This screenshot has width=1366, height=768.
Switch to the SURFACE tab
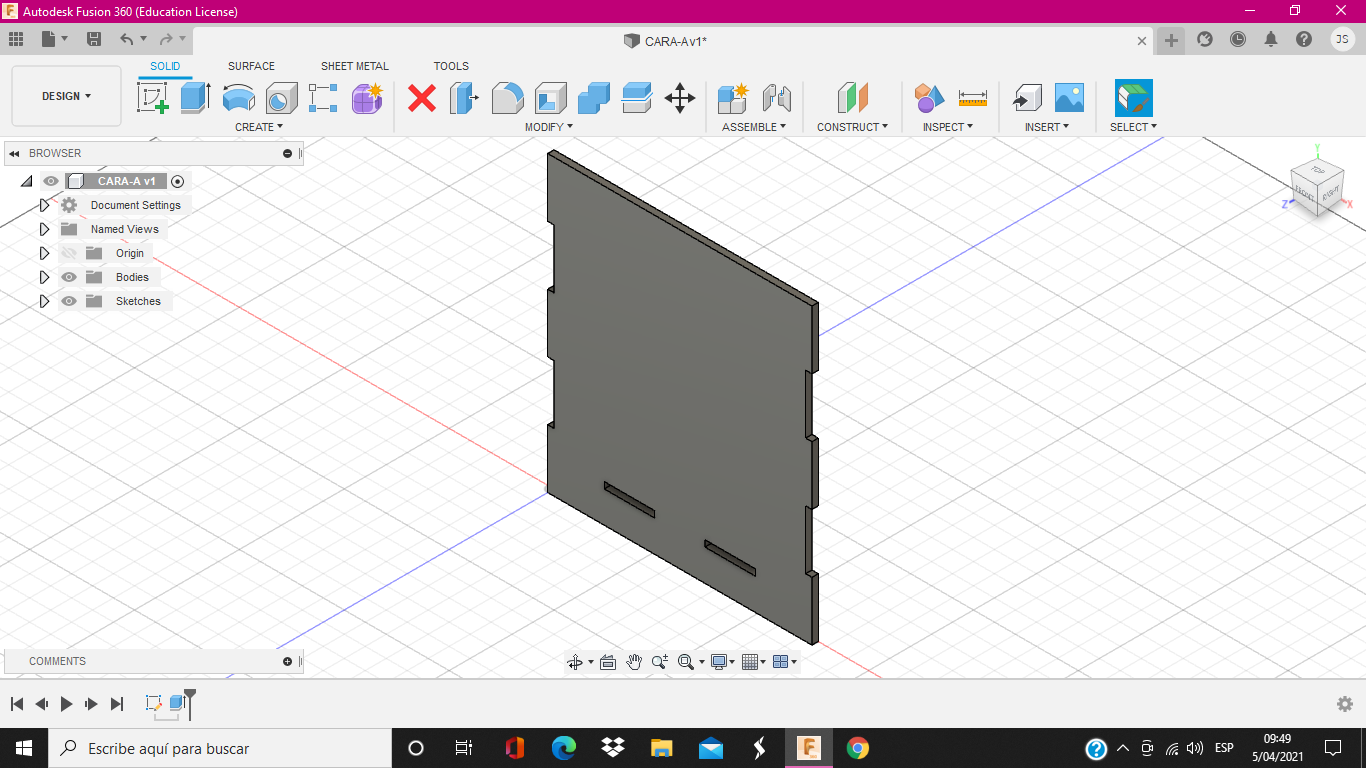[251, 66]
